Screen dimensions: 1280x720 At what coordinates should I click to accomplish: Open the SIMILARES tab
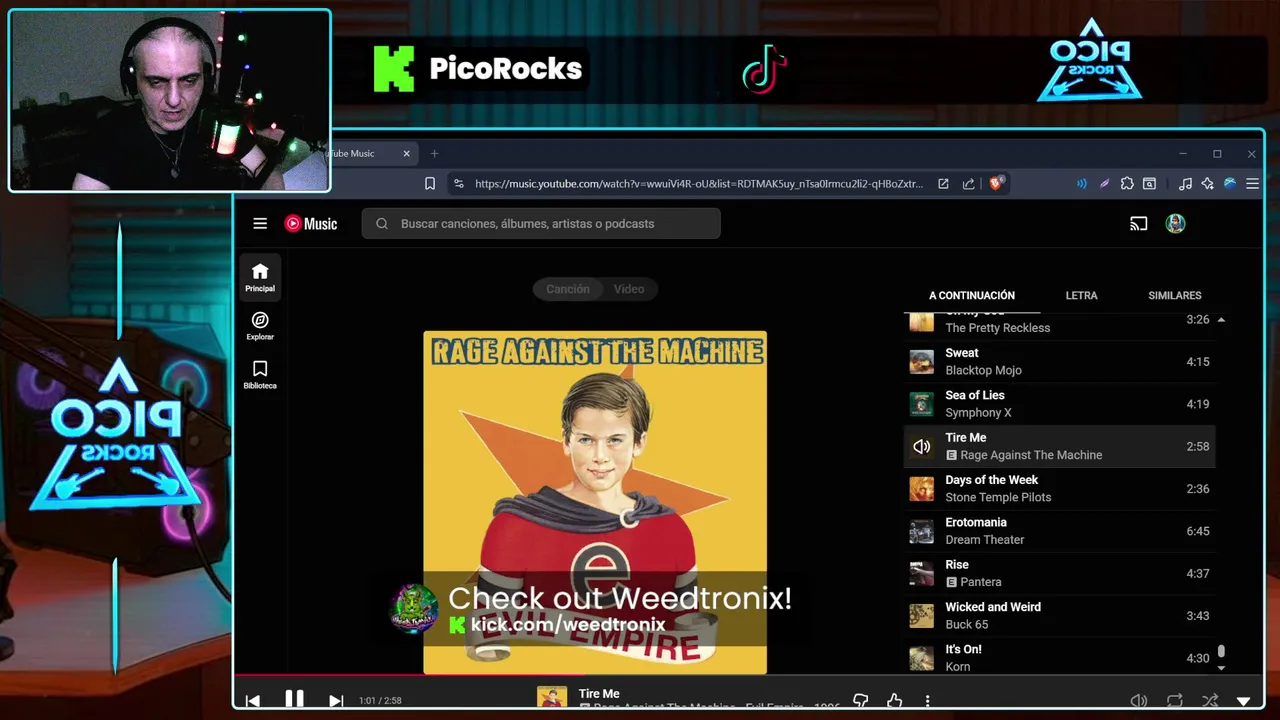1175,296
